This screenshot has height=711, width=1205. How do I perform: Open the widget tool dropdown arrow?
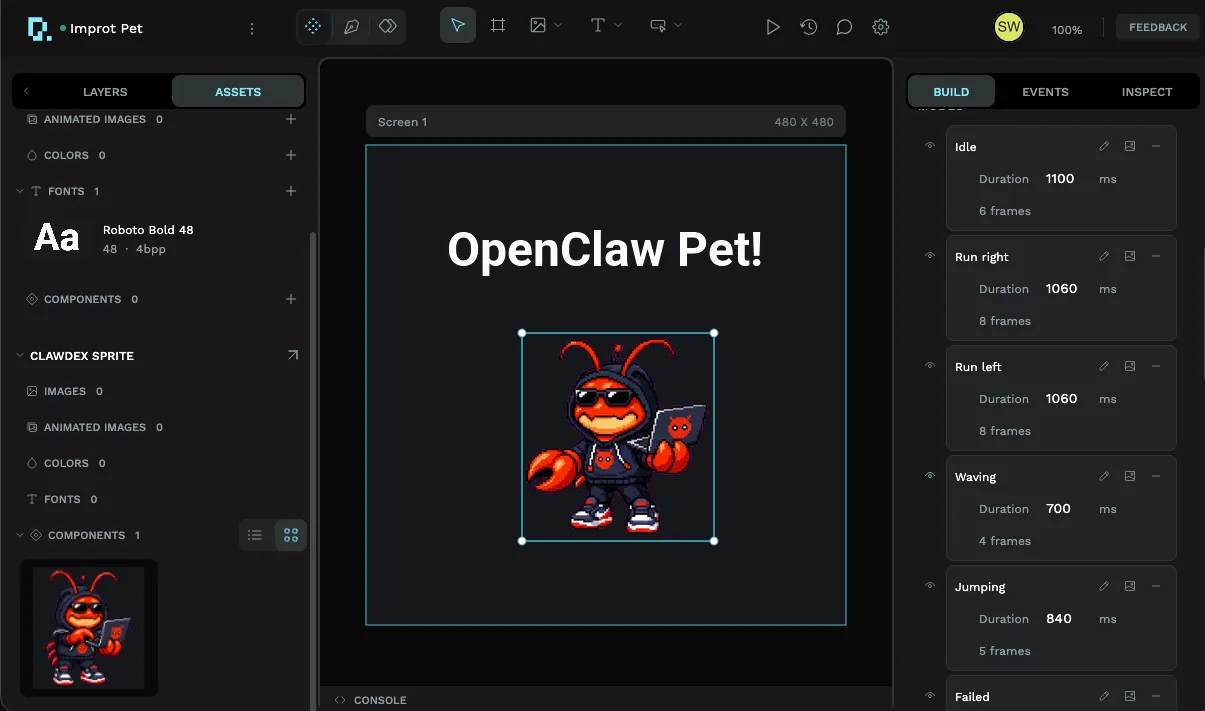coord(678,25)
